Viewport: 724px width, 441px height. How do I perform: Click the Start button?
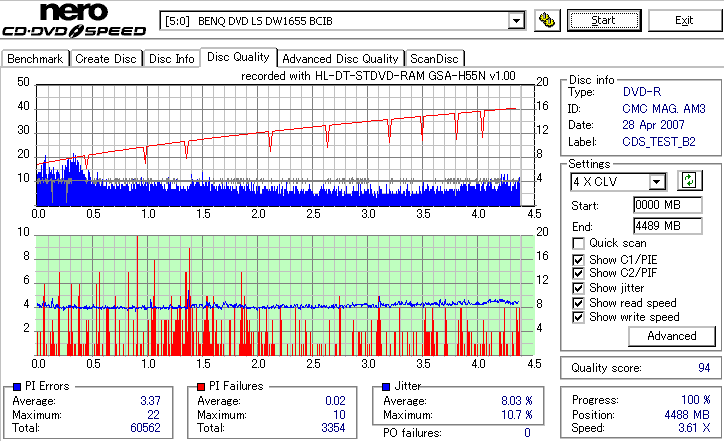pyautogui.click(x=604, y=20)
